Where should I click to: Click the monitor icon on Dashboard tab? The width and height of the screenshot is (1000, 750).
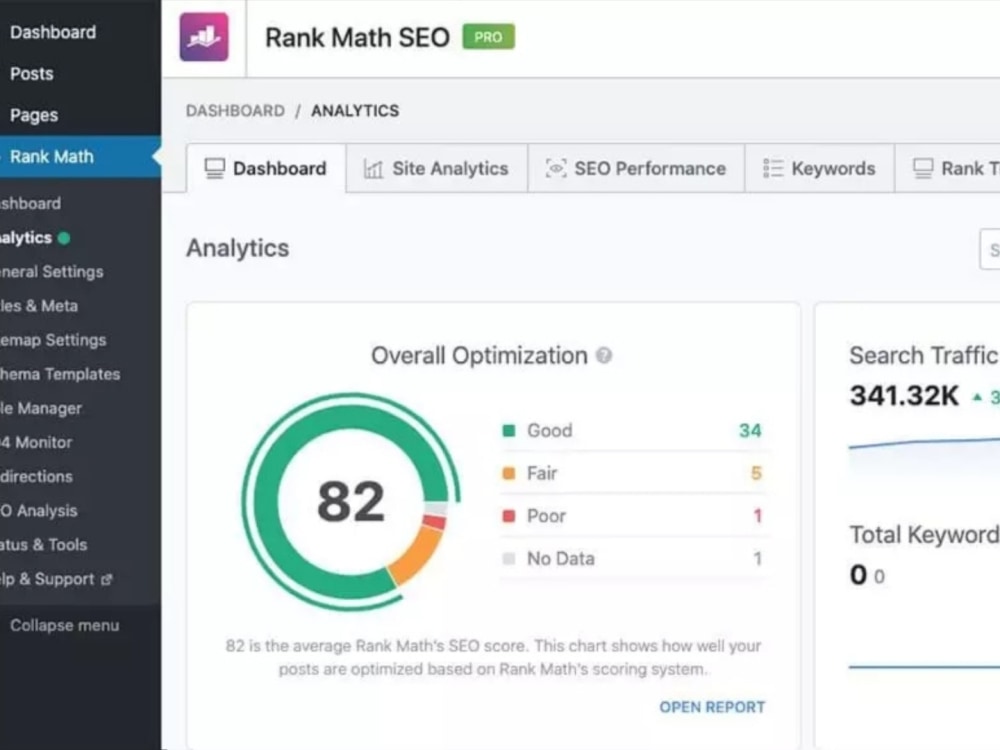pos(214,168)
